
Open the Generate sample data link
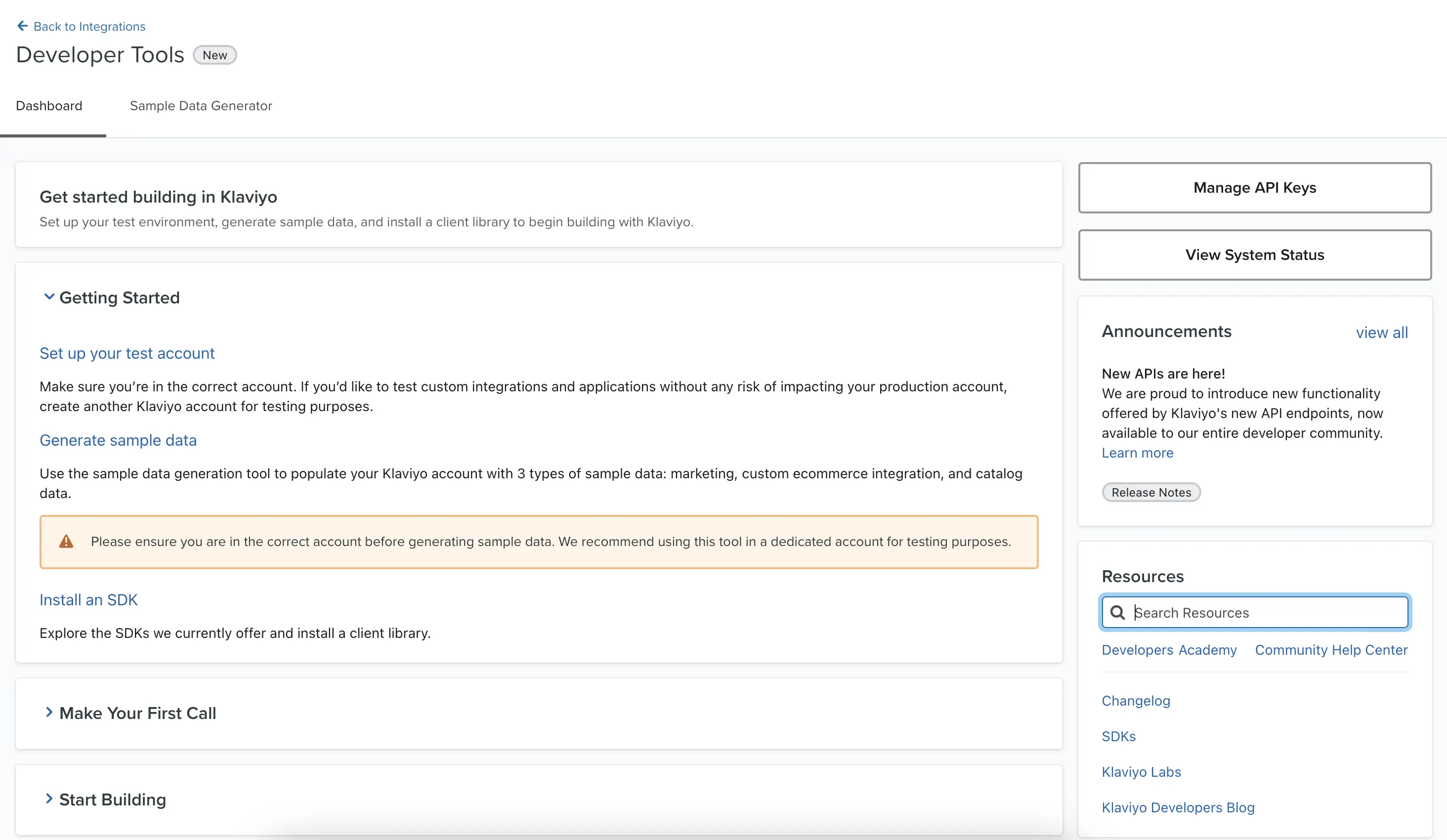tap(118, 440)
